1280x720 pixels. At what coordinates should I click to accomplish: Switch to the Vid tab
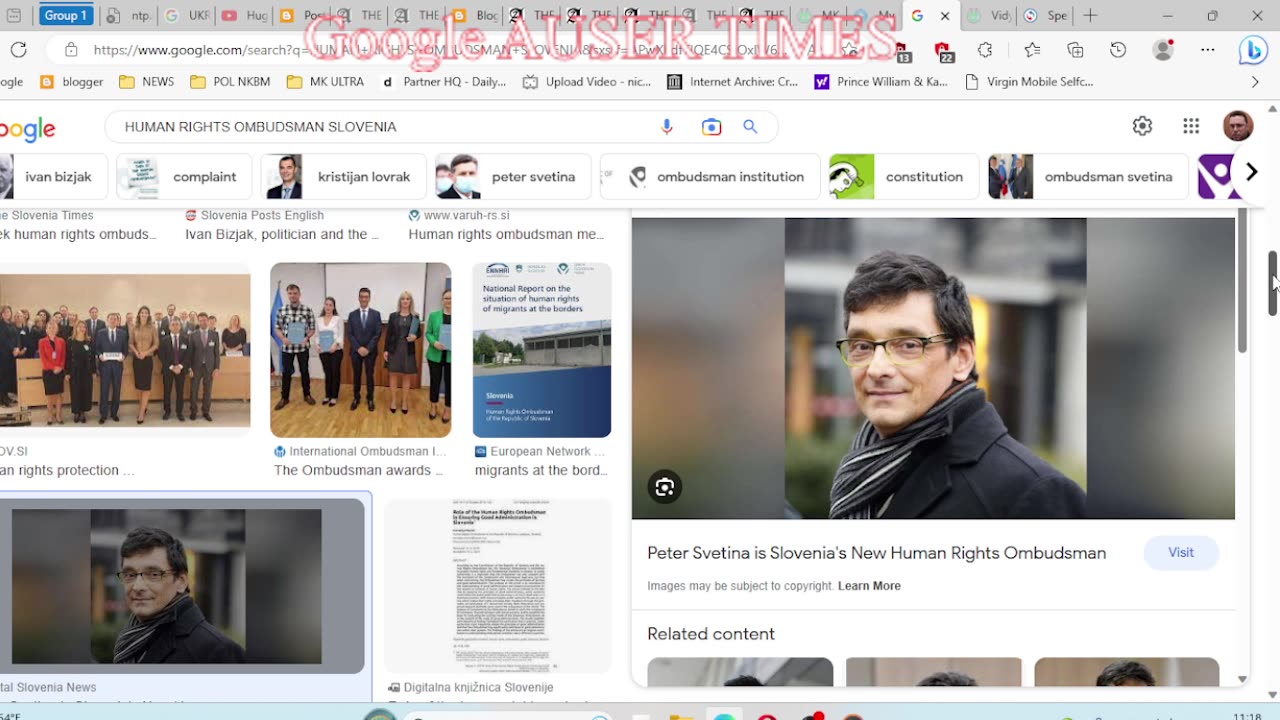(x=989, y=16)
